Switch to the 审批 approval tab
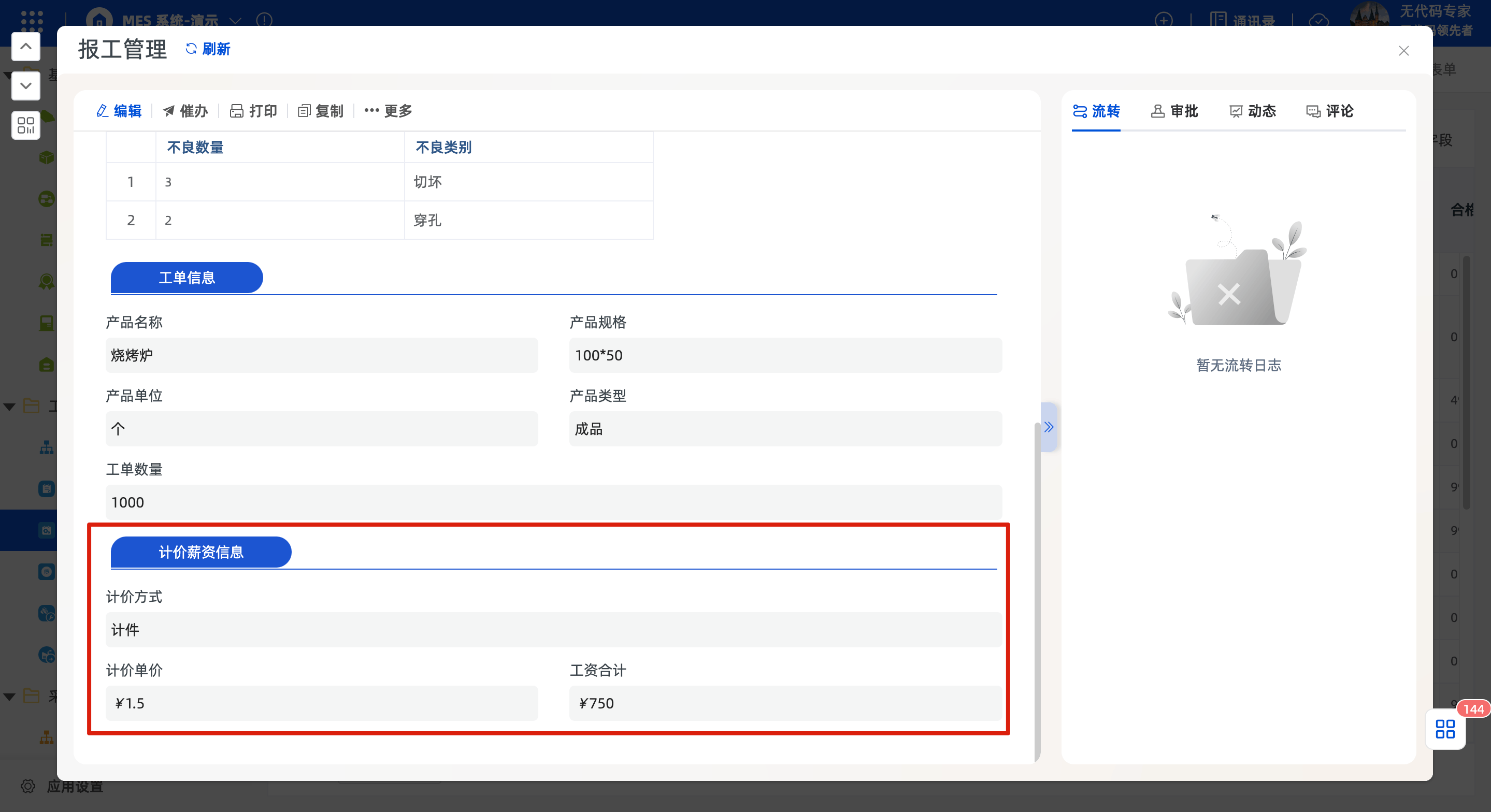This screenshot has width=1491, height=812. point(1174,110)
